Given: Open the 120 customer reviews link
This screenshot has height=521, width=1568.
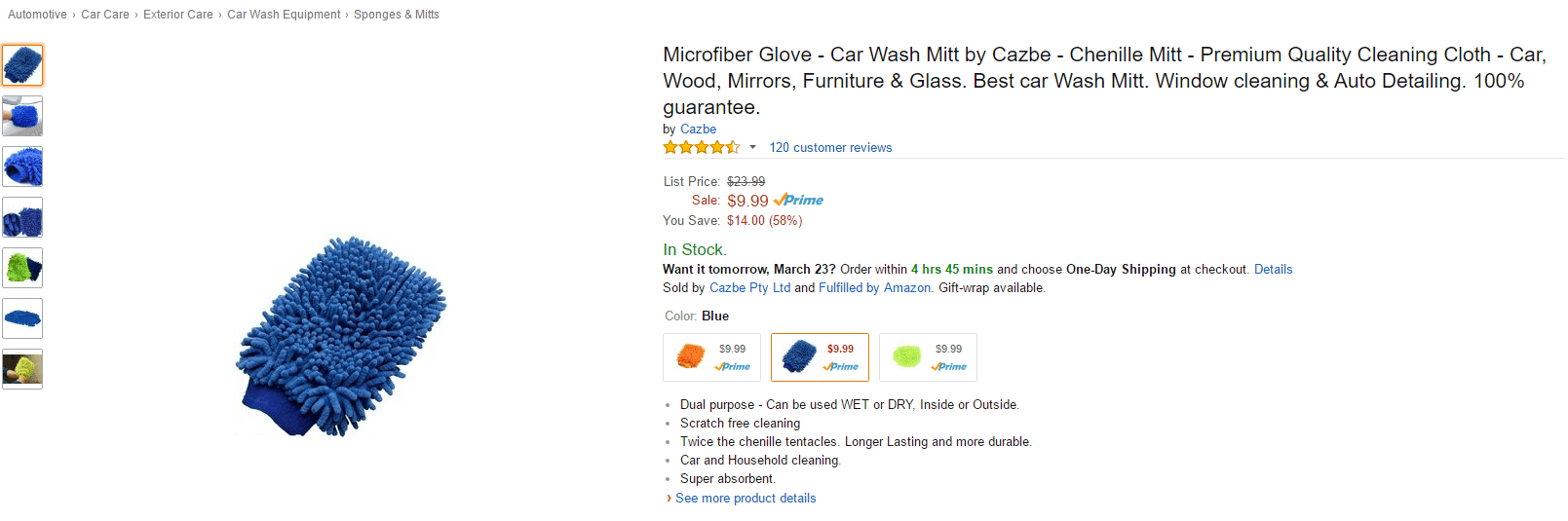Looking at the screenshot, I should coord(830,148).
